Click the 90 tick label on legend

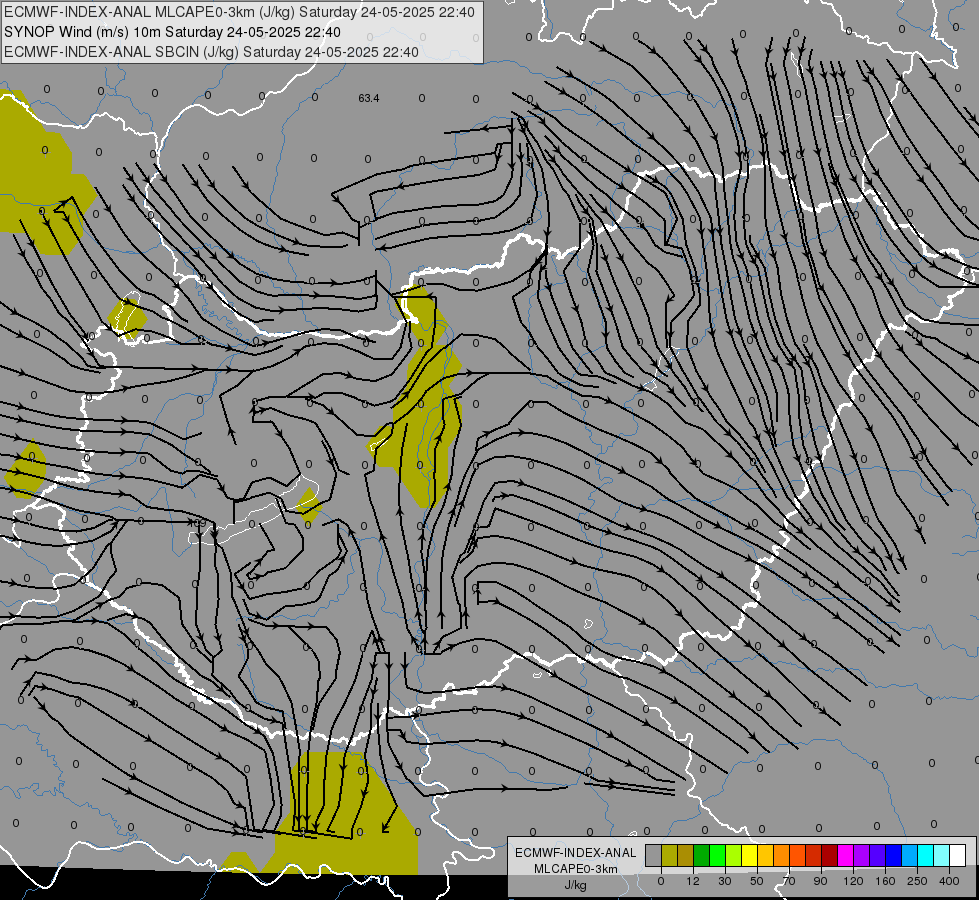820,881
